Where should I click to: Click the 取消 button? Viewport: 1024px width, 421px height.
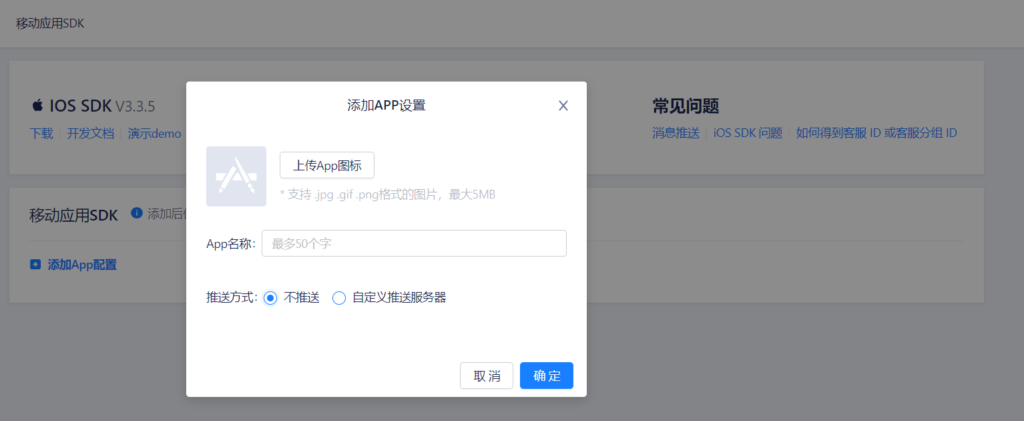click(487, 376)
